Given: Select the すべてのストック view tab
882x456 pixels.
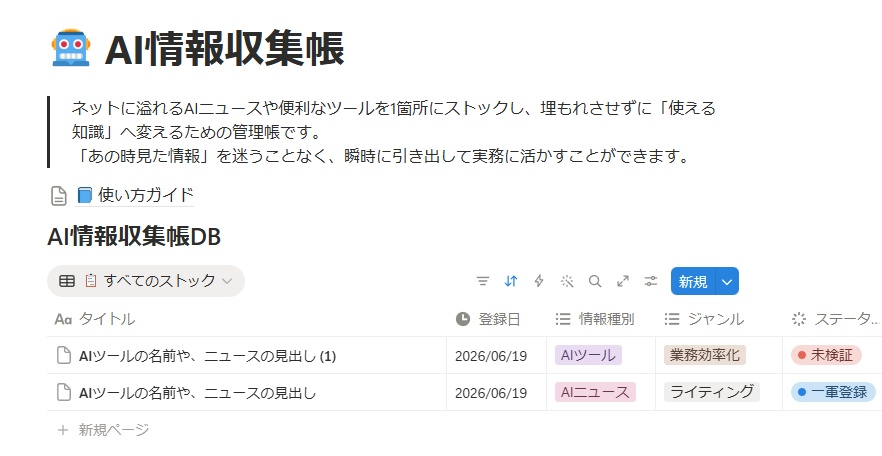Looking at the screenshot, I should point(146,281).
